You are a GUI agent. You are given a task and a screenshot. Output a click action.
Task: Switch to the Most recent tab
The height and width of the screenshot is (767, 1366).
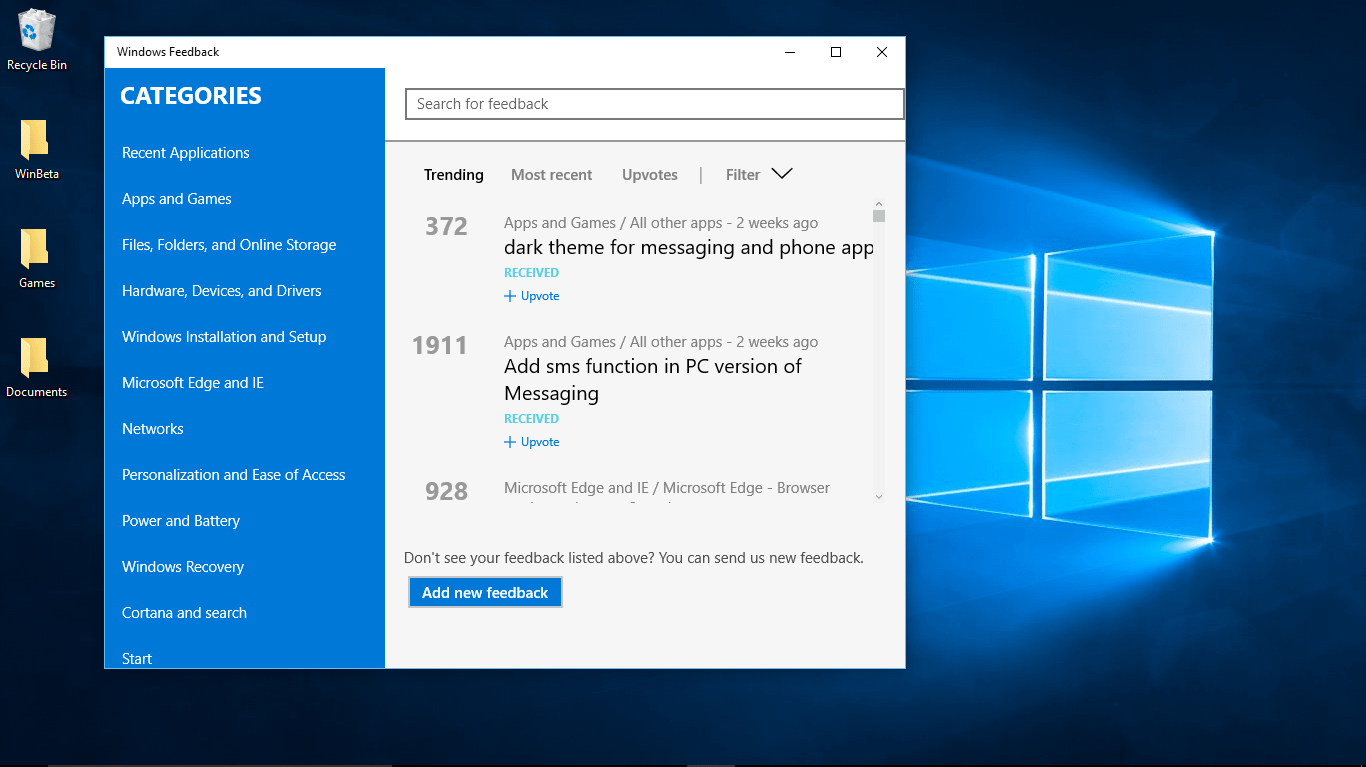[551, 175]
